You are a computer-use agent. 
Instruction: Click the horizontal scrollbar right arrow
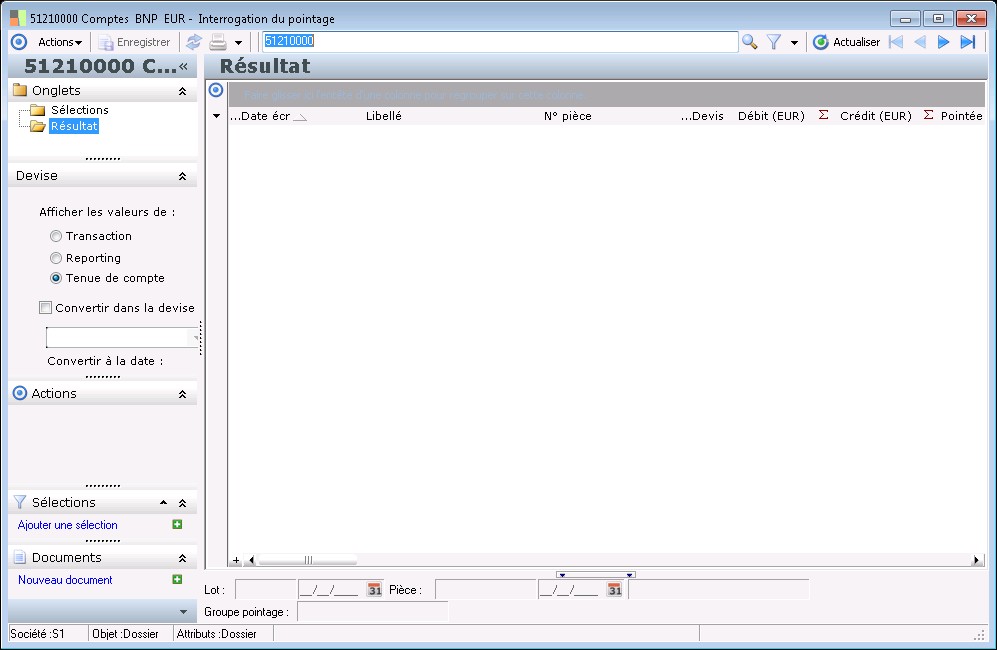tap(977, 560)
